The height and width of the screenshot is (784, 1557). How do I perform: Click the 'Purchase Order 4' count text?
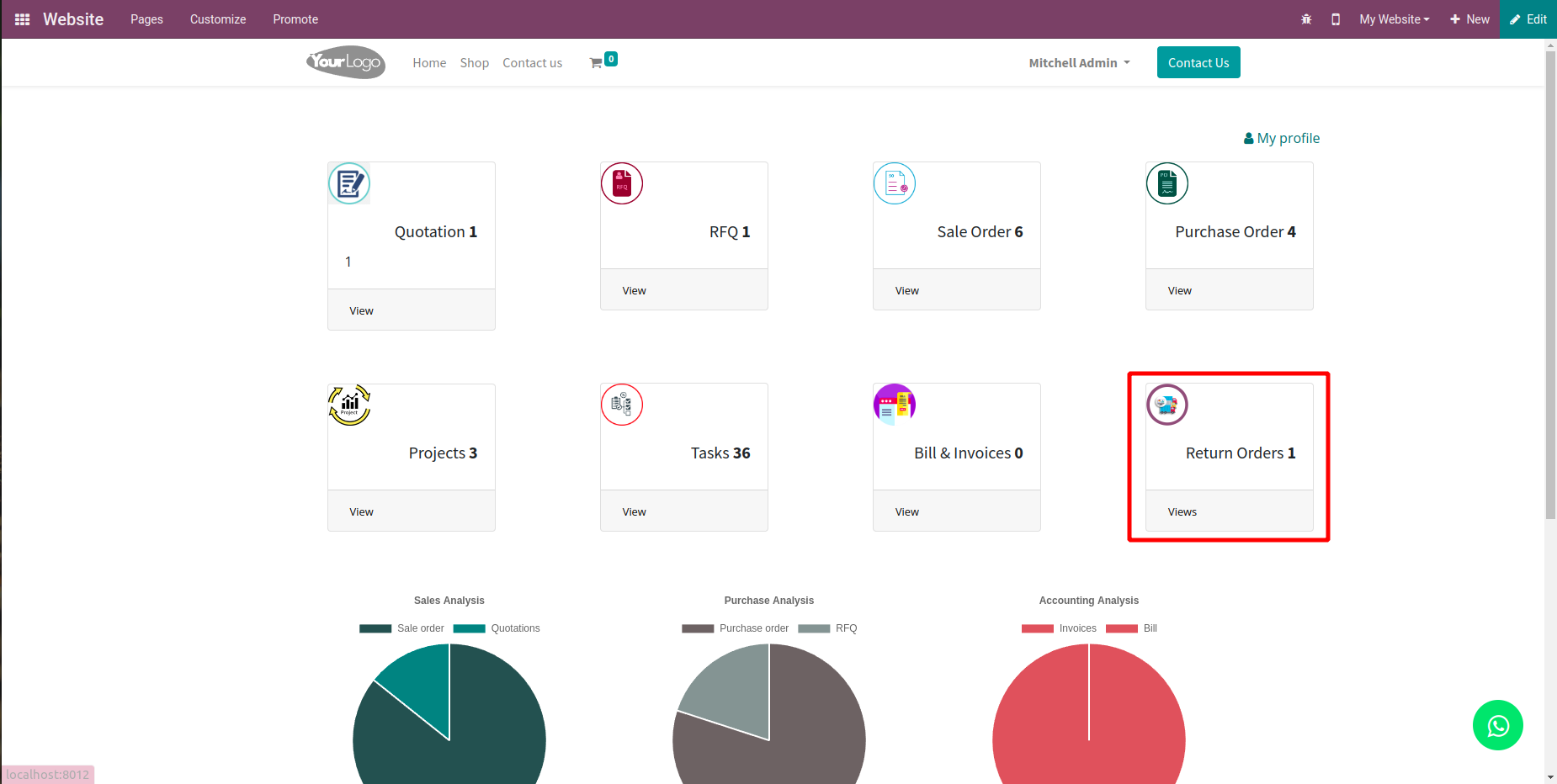click(x=1236, y=232)
